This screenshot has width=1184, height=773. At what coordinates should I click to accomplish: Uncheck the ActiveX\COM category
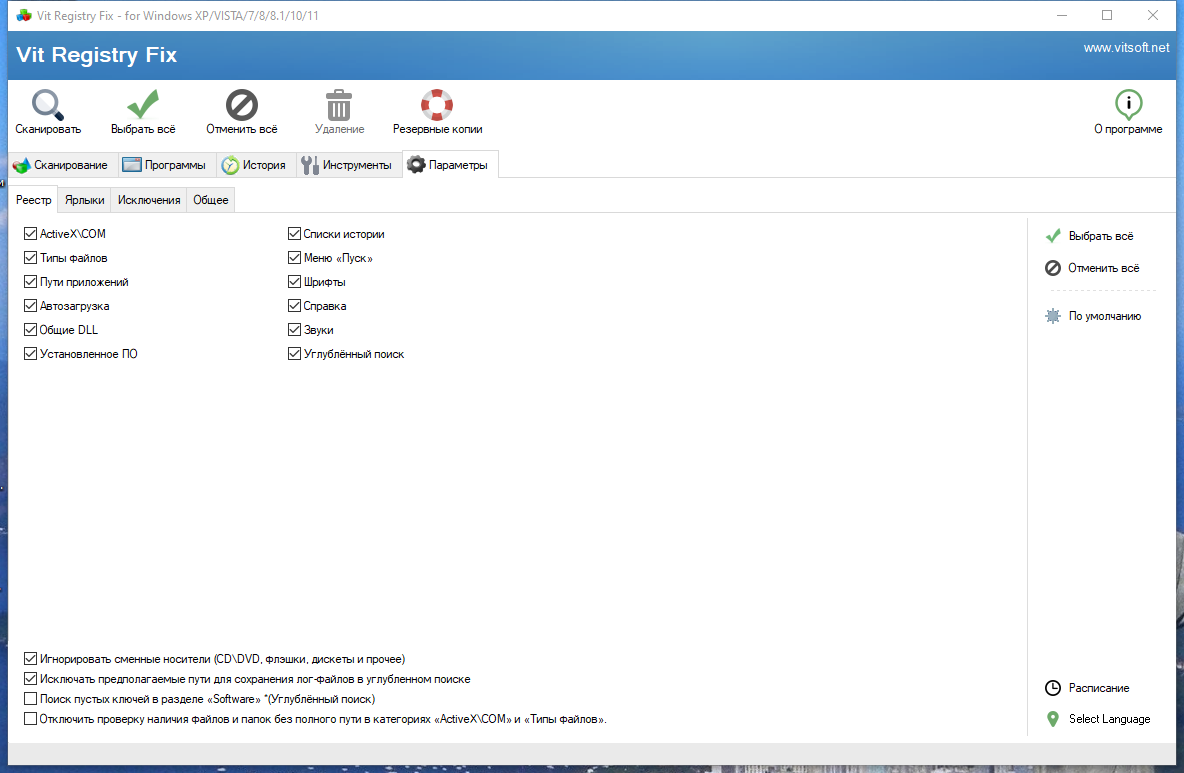tap(30, 233)
